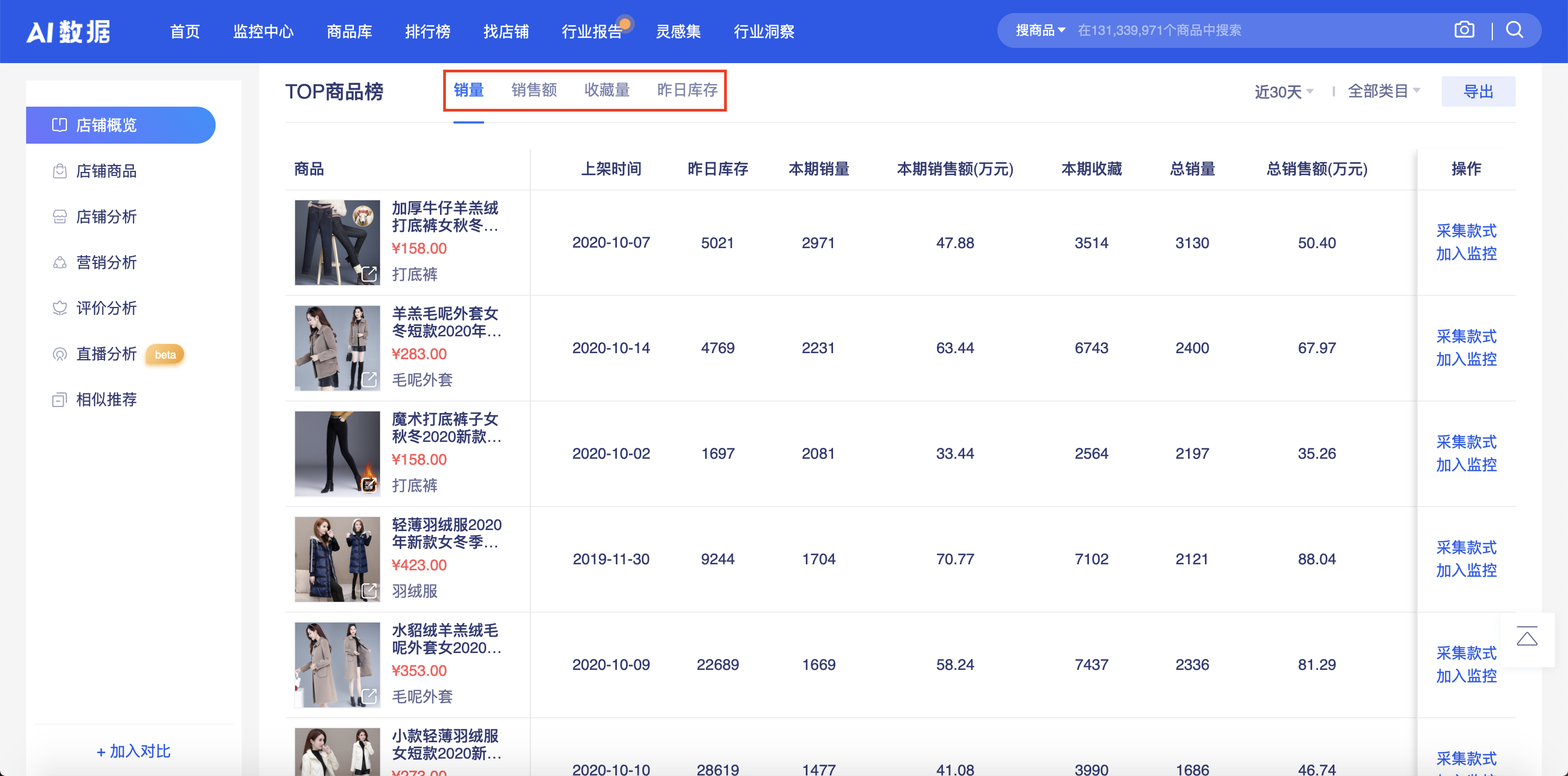The height and width of the screenshot is (776, 1568).
Task: Open 营销分析 via its cloud icon
Action: coord(60,262)
